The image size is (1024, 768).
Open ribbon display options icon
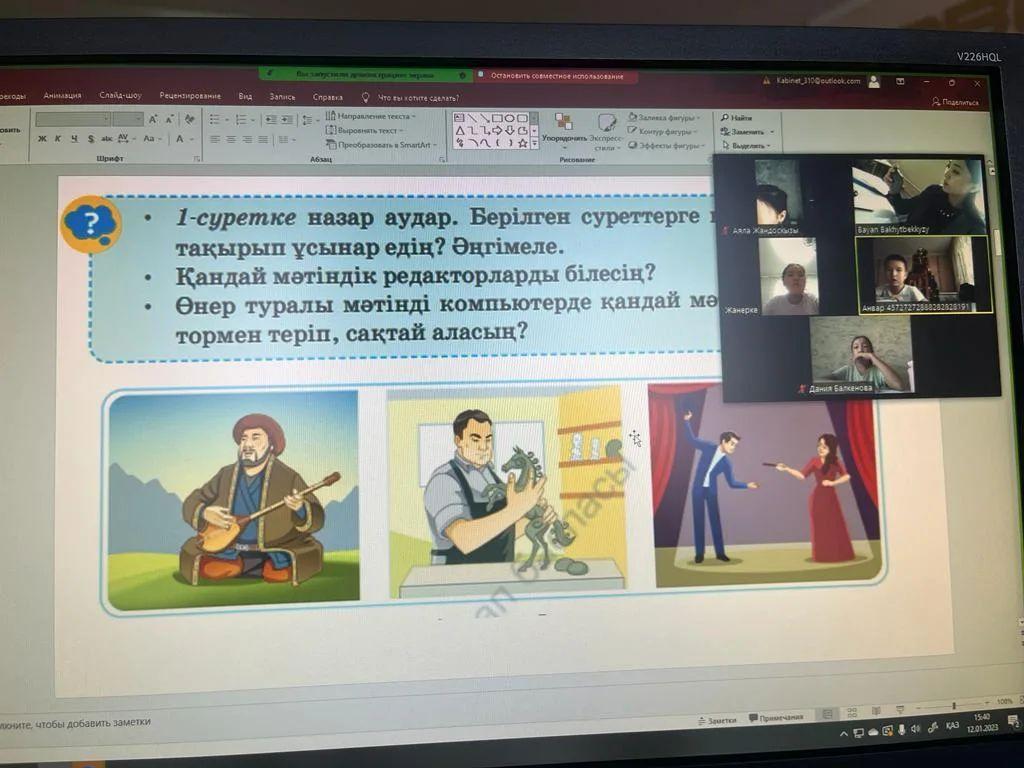click(900, 82)
